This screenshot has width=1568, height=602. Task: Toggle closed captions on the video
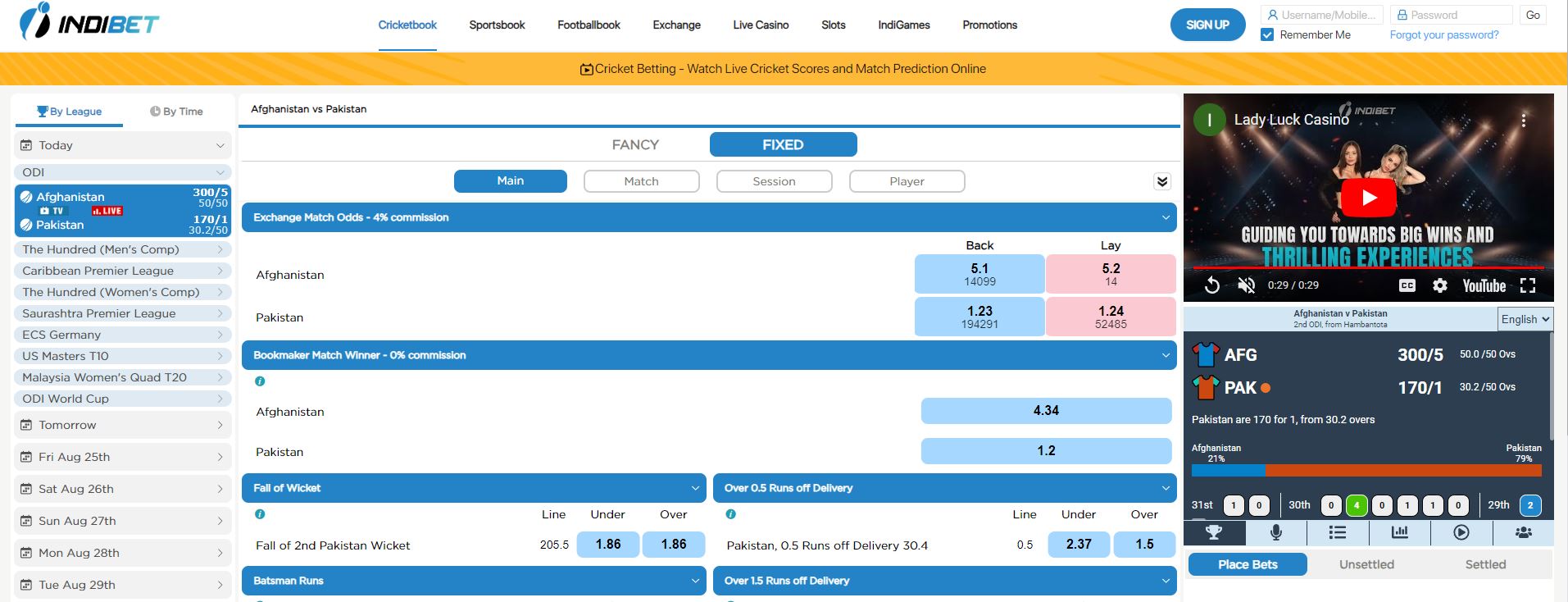pyautogui.click(x=1407, y=285)
